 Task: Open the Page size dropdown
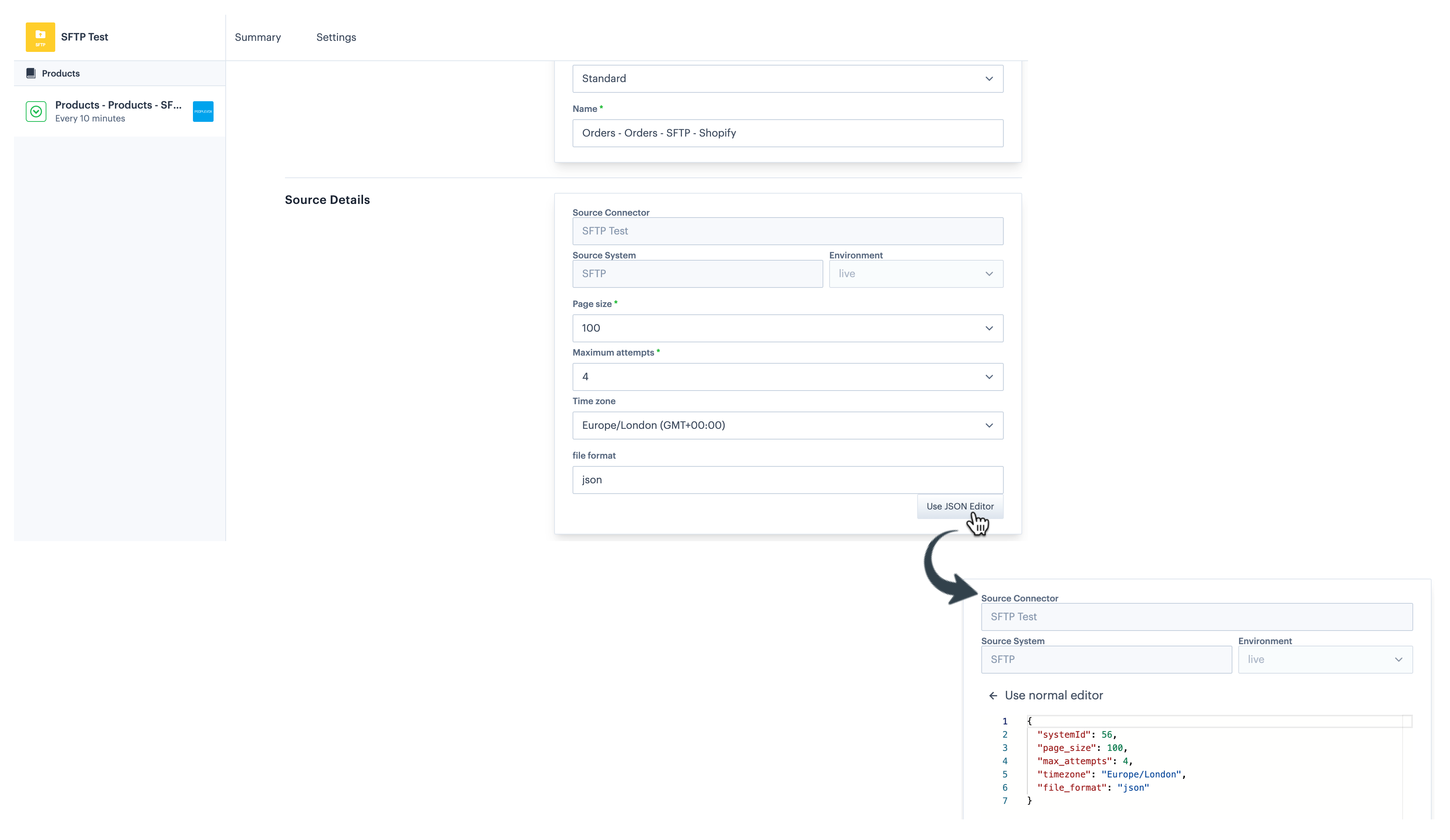787,328
